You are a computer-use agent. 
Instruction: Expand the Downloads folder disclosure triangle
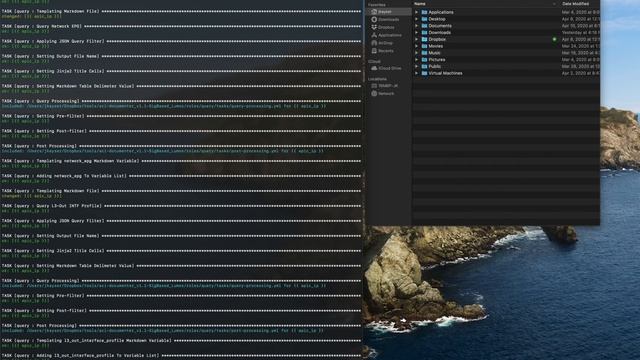pyautogui.click(x=417, y=33)
